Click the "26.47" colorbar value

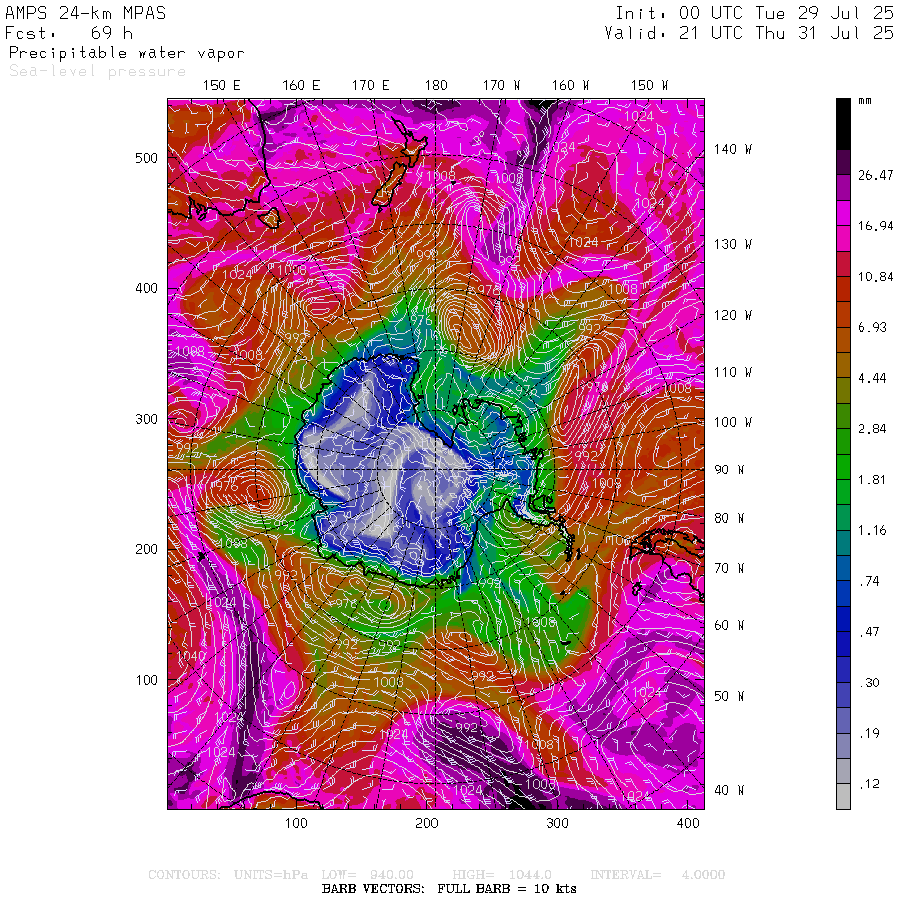pos(875,175)
